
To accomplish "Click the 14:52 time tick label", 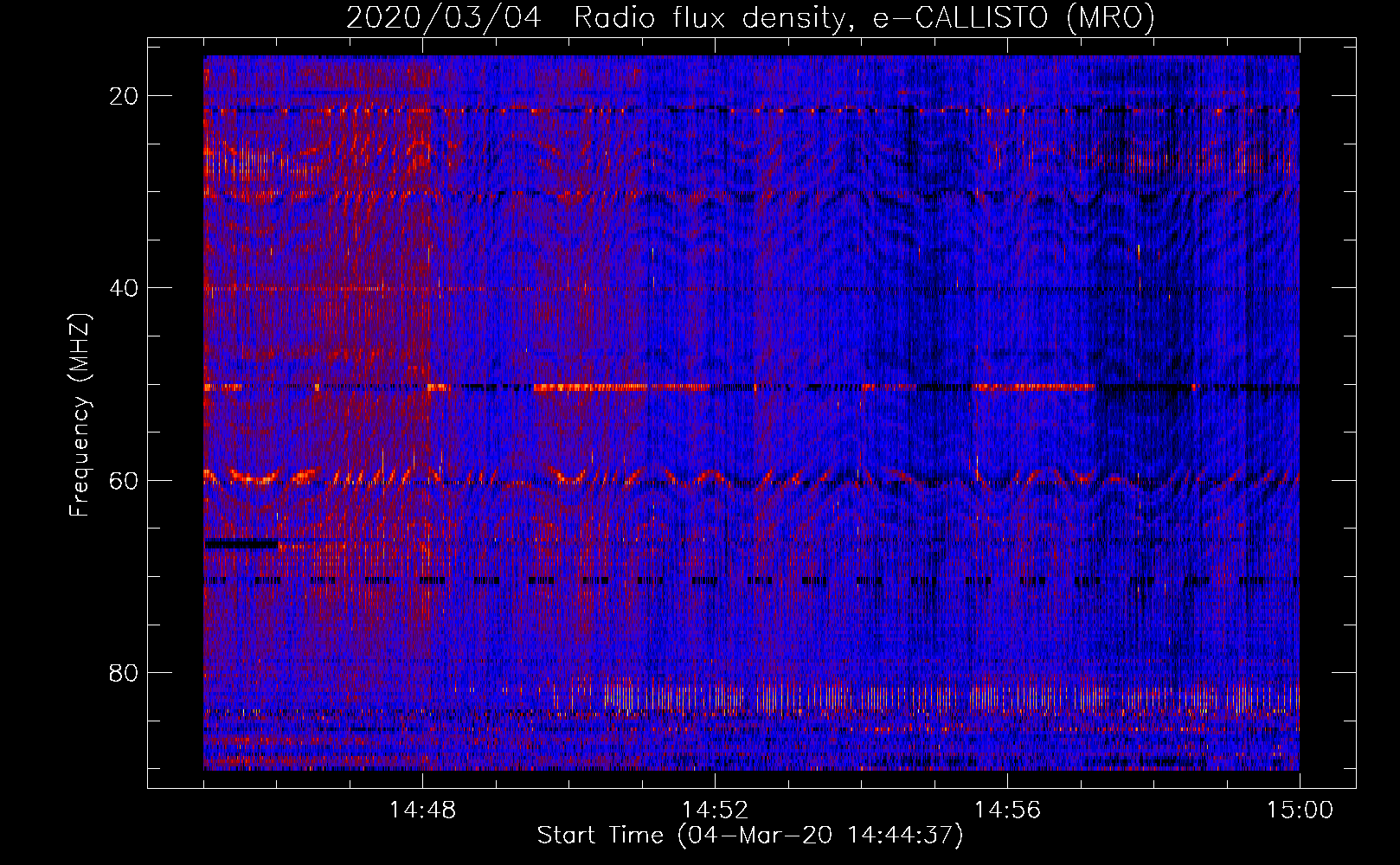I will point(715,811).
